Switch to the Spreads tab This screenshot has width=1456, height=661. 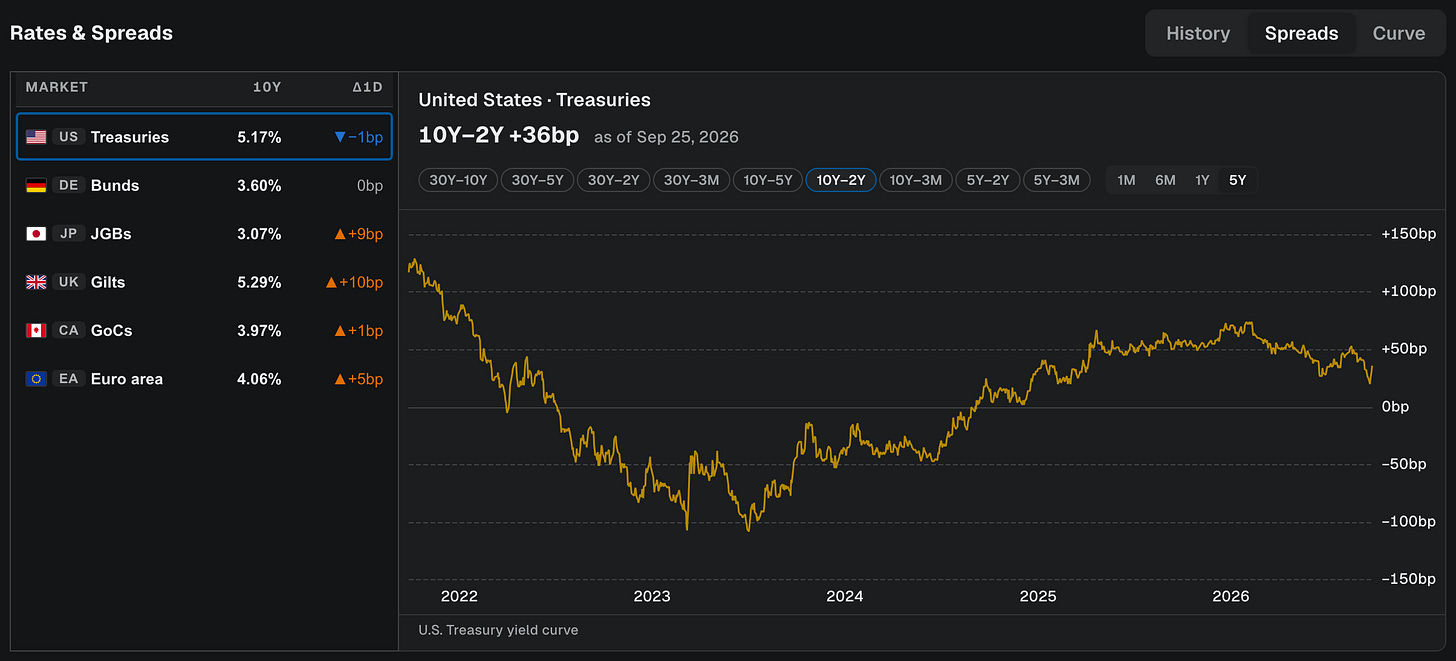pos(1301,33)
